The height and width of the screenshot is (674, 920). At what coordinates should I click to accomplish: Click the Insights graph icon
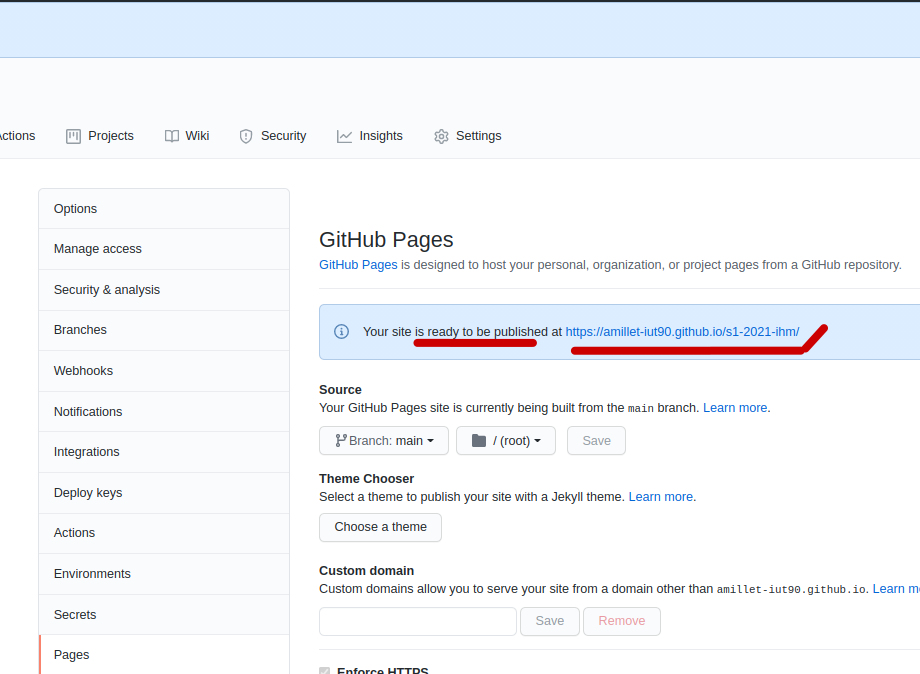click(345, 136)
